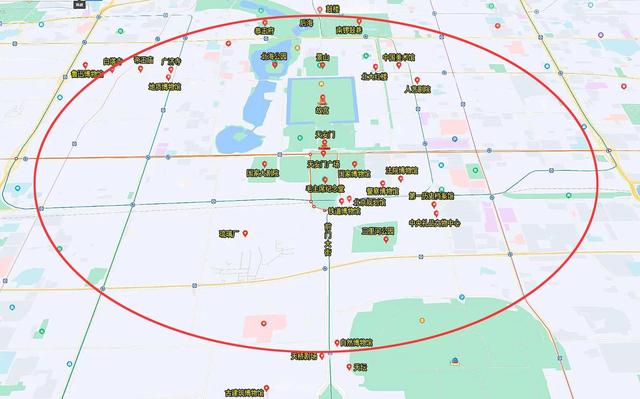Click the 鲁迅博物馆 pin
The image size is (640, 399).
coord(85,65)
